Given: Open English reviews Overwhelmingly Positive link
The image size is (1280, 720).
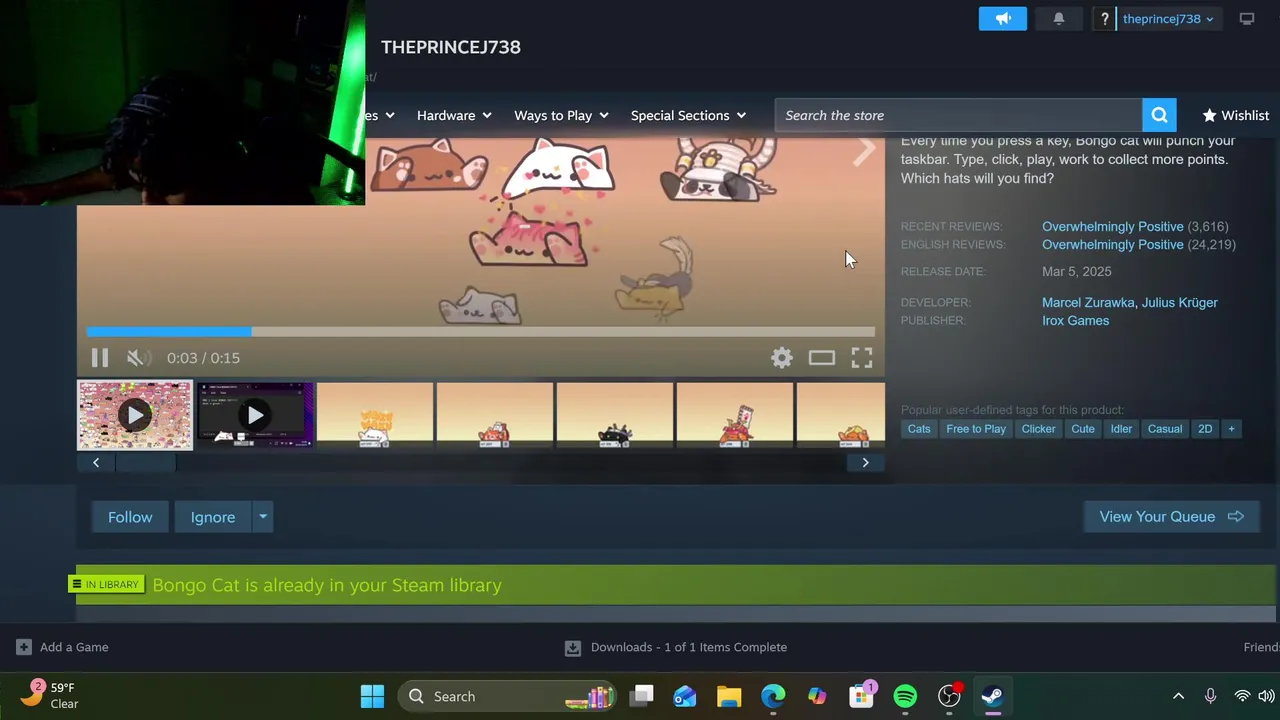Looking at the screenshot, I should 1112,244.
